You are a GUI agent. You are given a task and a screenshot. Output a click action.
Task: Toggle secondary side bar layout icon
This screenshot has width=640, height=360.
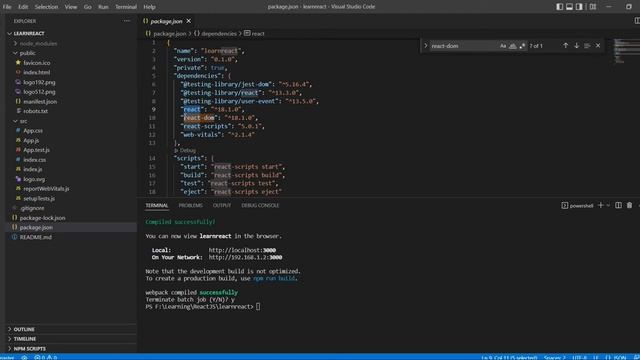579,7
